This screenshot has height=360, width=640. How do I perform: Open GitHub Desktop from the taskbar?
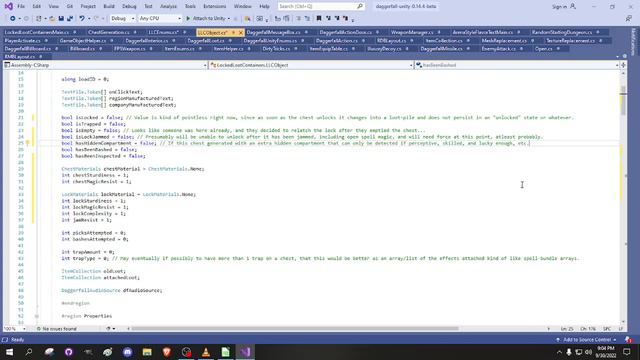tap(69, 352)
